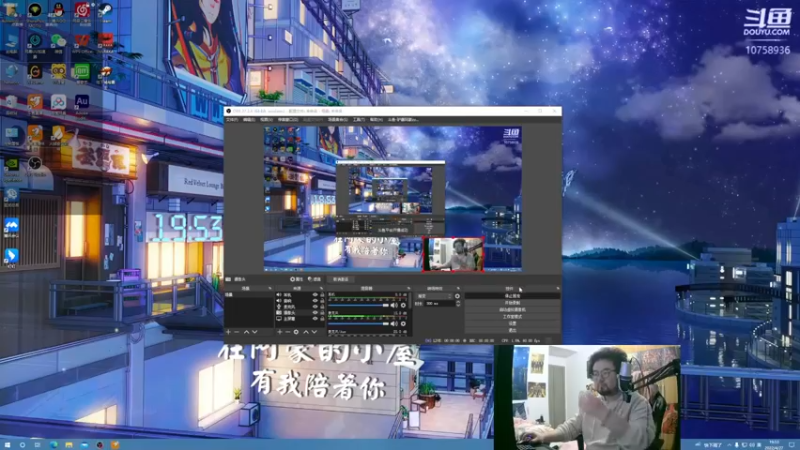This screenshot has width=800, height=450.
Task: Click the 取消激活 button in source toolbar
Action: click(341, 279)
